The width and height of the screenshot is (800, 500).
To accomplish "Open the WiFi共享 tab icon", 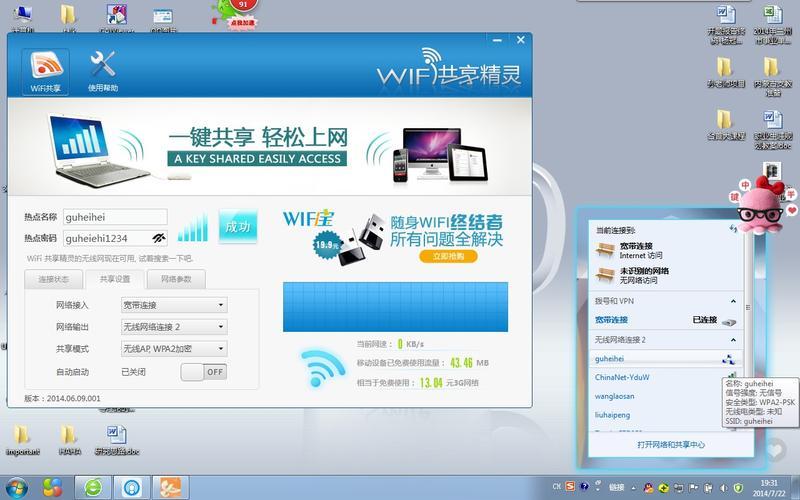I will [x=46, y=72].
